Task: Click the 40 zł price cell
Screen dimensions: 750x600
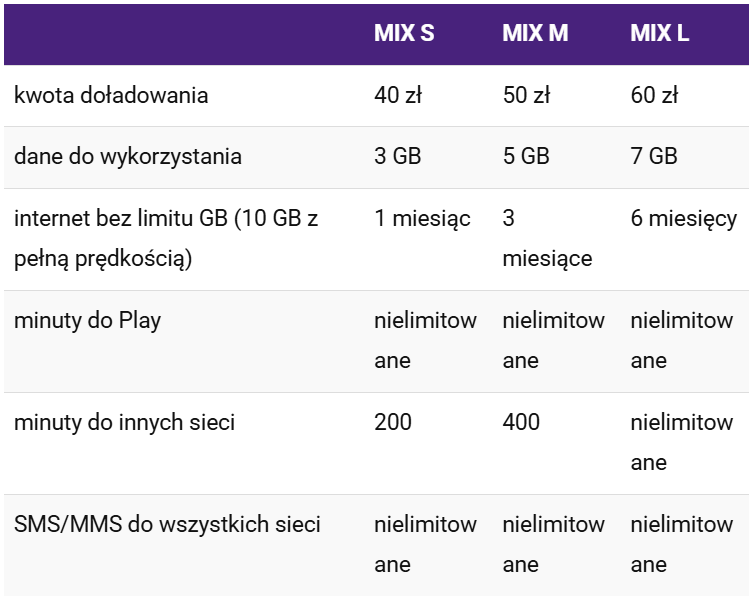Action: [398, 96]
